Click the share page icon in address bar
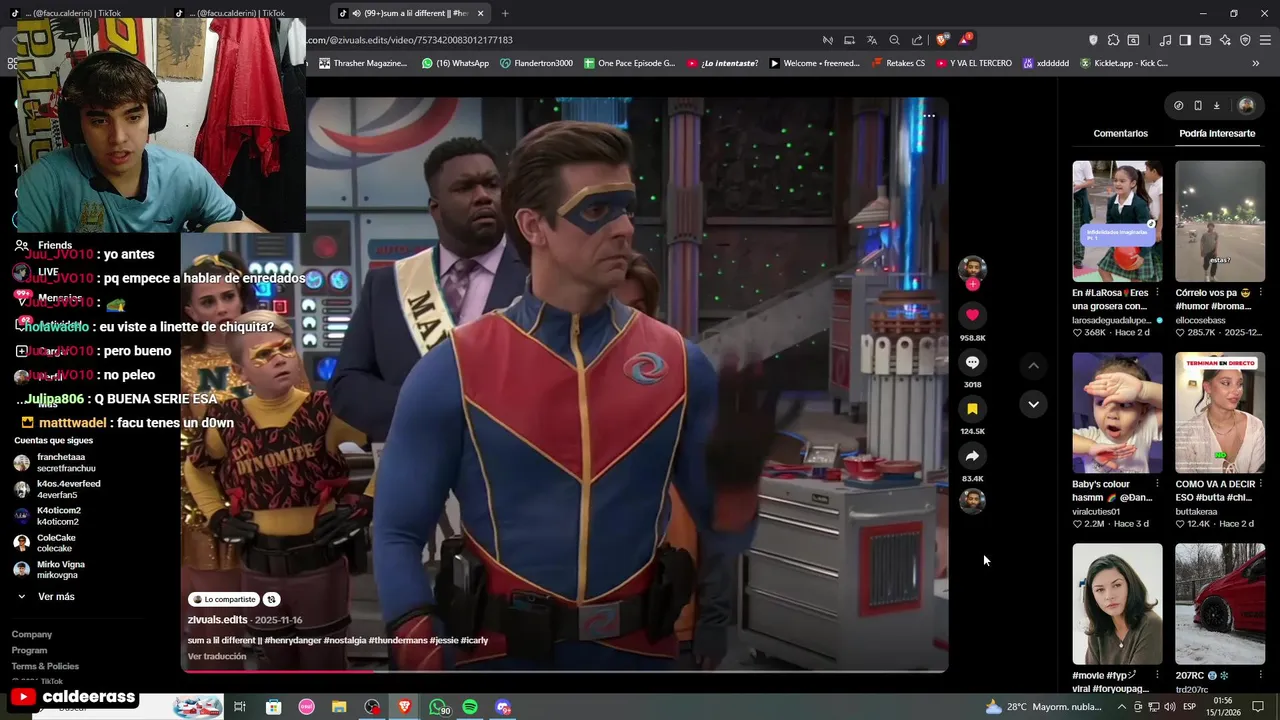 (917, 40)
